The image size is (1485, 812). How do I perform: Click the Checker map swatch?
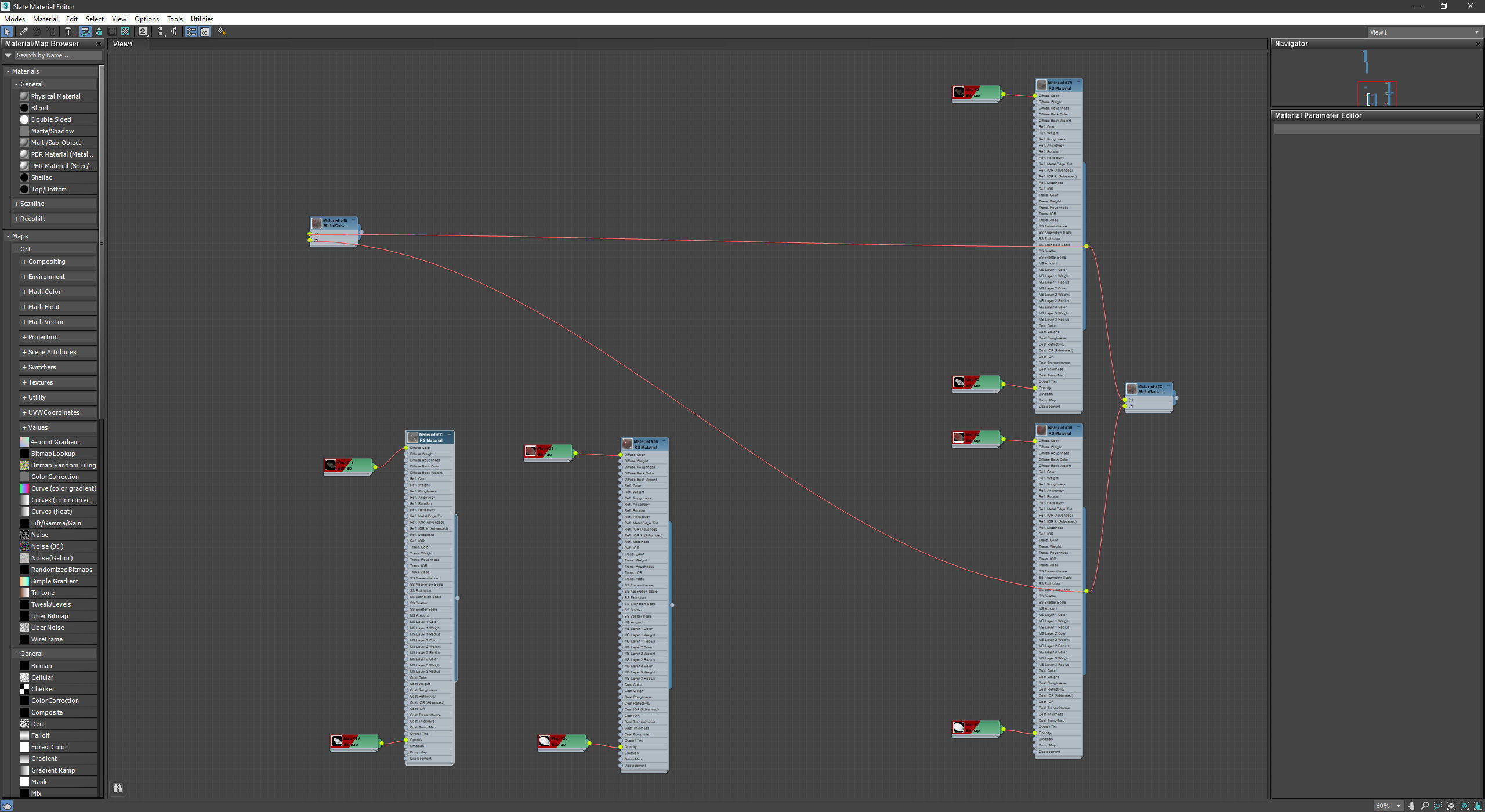click(x=24, y=689)
